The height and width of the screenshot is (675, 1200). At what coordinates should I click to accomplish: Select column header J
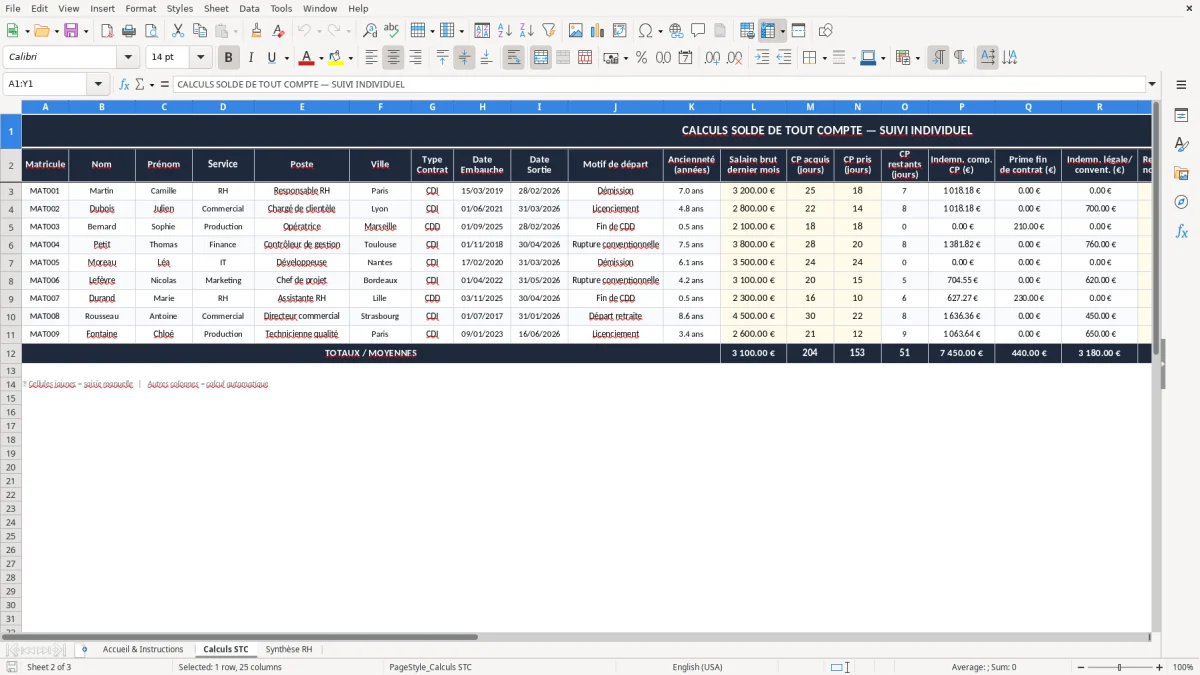point(615,106)
